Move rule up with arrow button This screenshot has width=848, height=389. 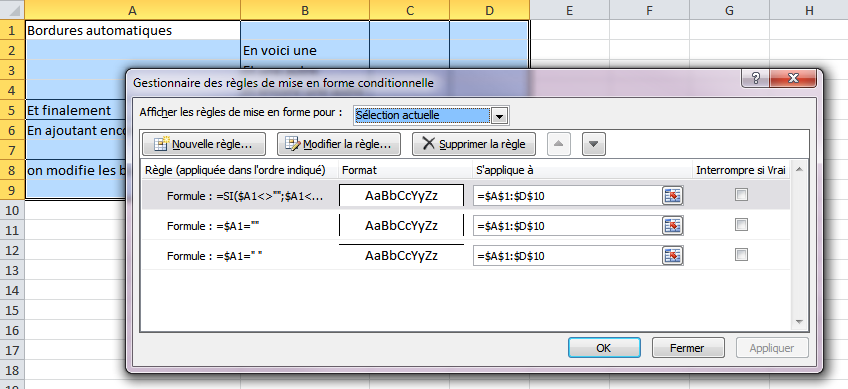(559, 144)
